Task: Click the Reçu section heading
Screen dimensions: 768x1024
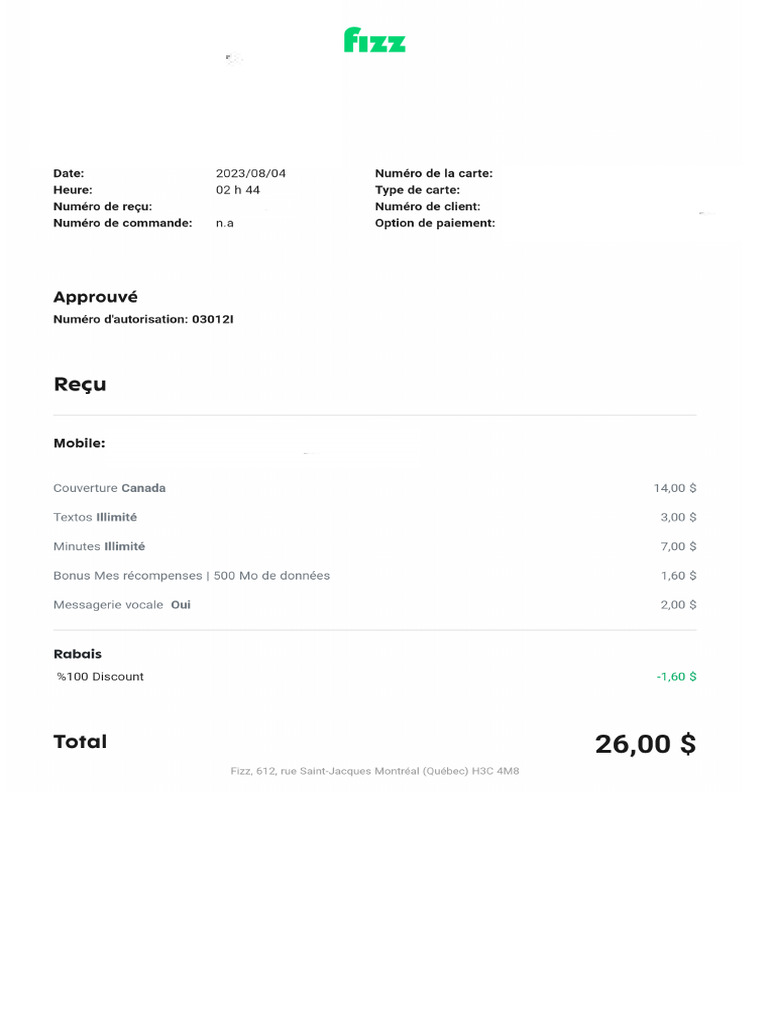Action: [x=79, y=384]
